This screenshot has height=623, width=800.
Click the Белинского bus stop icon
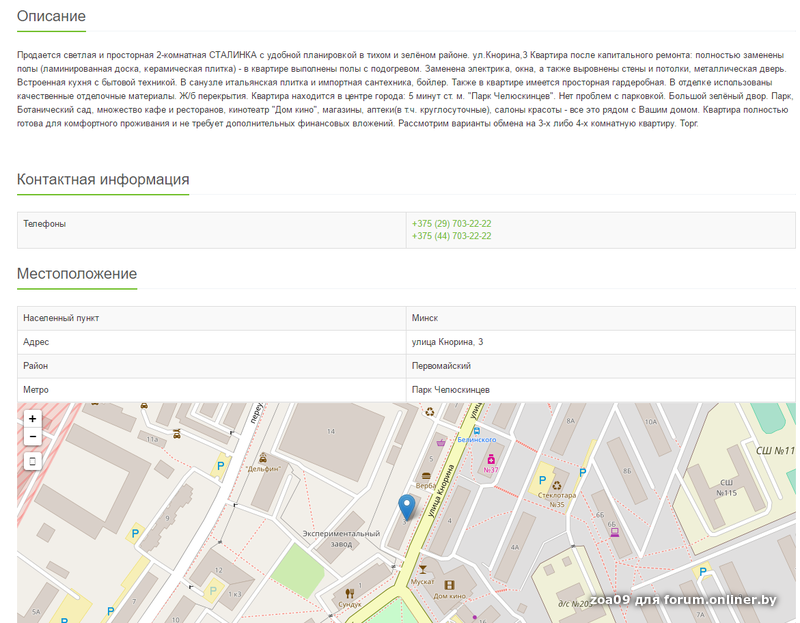(477, 431)
